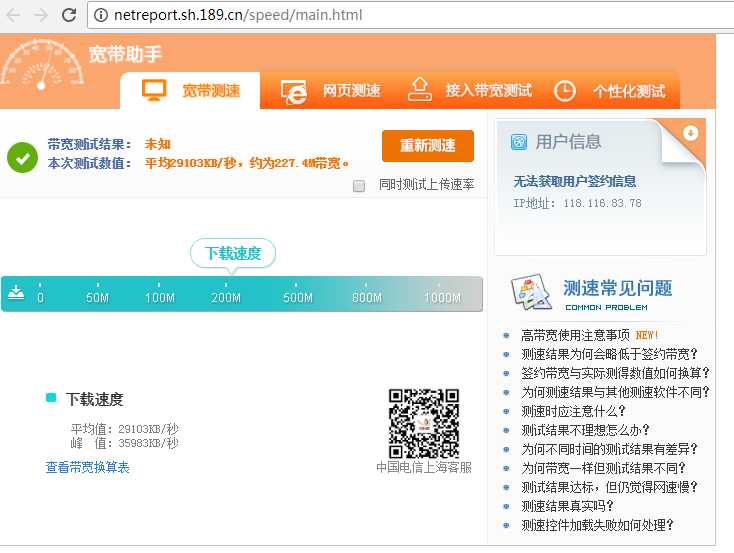
Task: Focus the address bar URL field
Action: [x=412, y=15]
